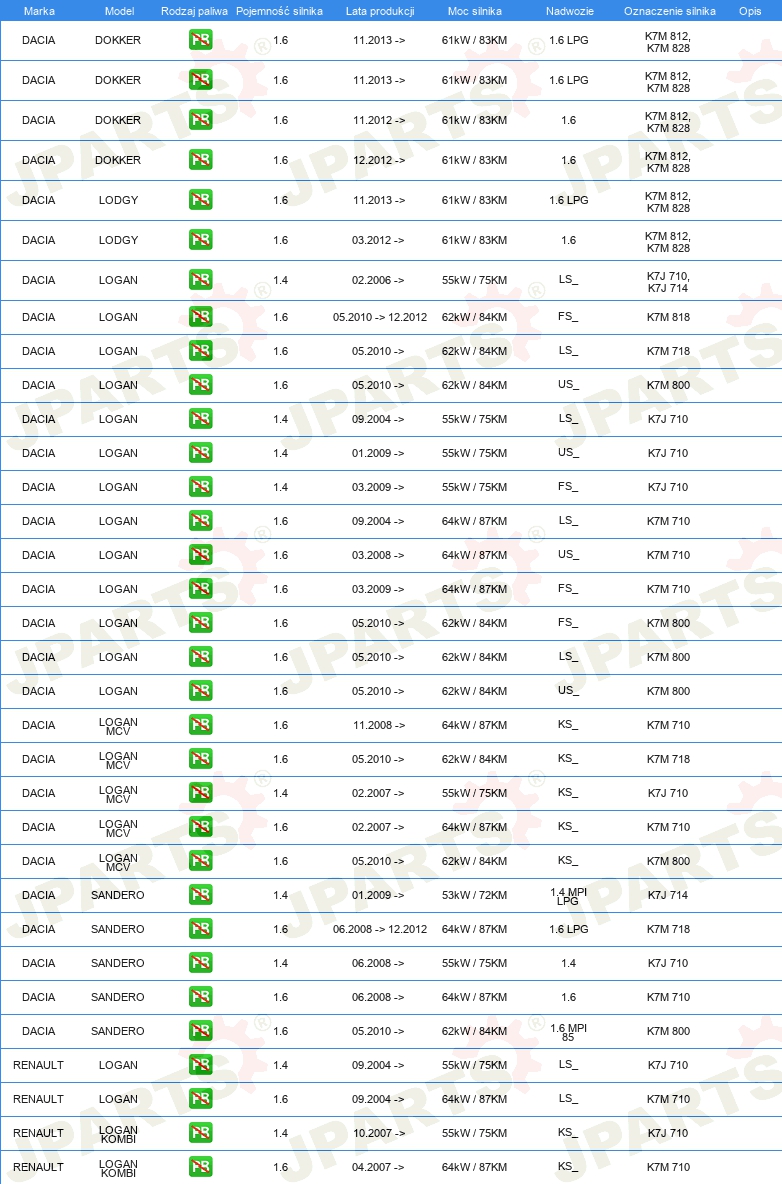The width and height of the screenshot is (782, 1184).
Task: Select 'K7J 714' engine cell in Sandero row
Action: pos(668,895)
